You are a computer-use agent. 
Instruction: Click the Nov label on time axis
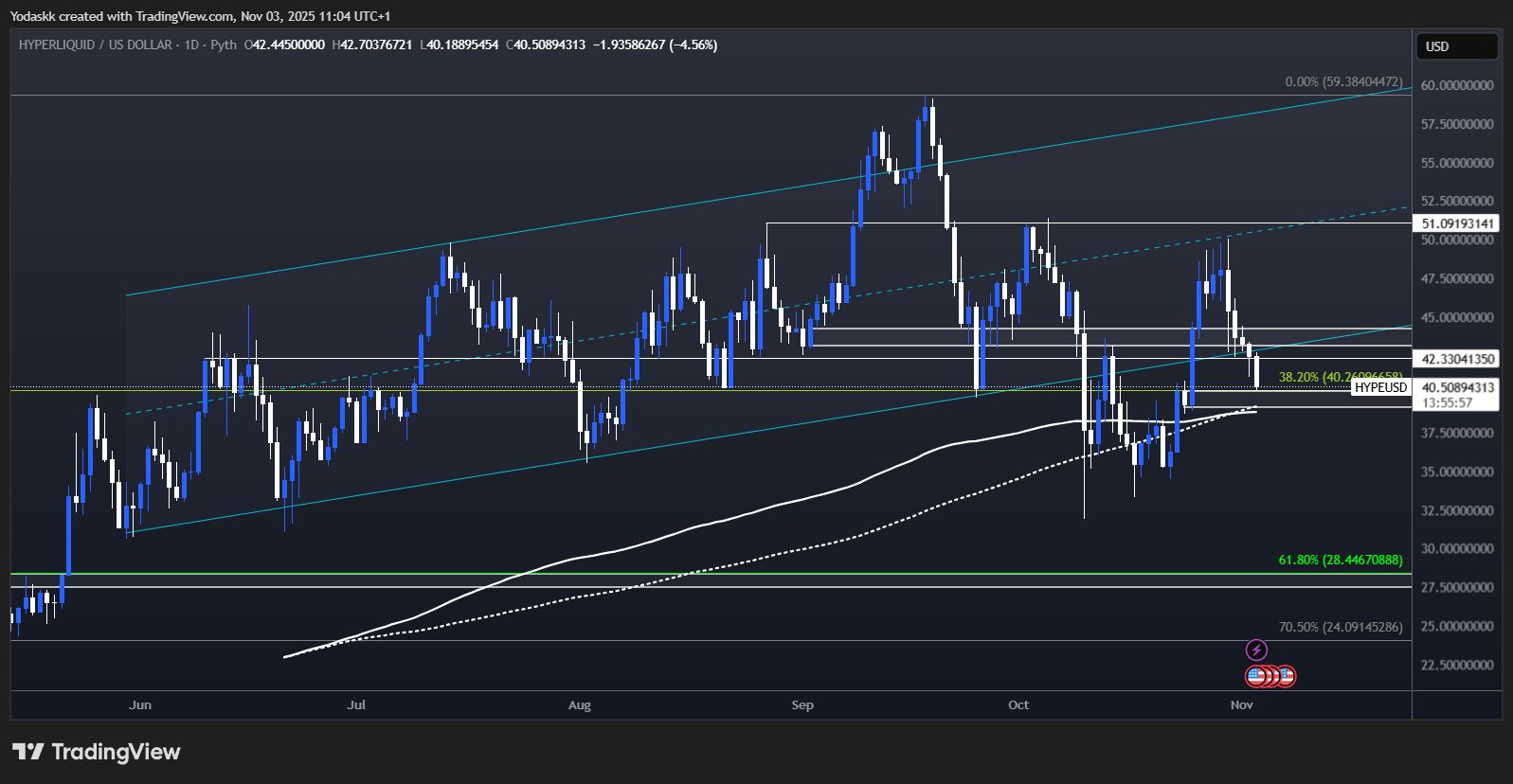[x=1241, y=704]
